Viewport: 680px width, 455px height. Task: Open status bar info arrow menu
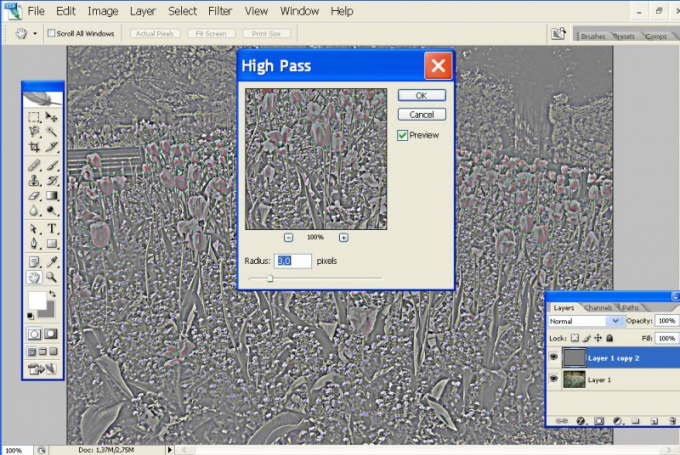pyautogui.click(x=170, y=450)
